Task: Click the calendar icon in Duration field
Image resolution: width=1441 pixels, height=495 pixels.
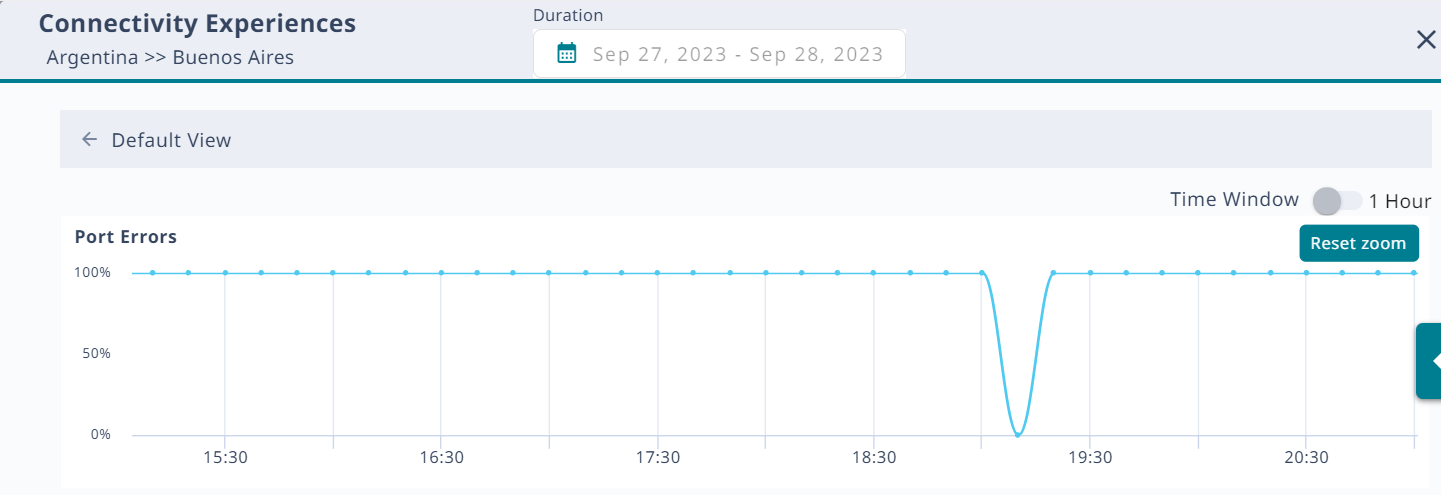Action: 567,54
